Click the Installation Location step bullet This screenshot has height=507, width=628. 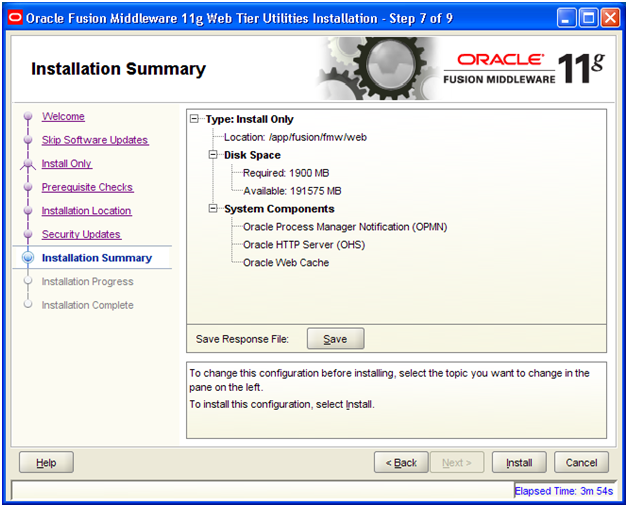(28, 211)
